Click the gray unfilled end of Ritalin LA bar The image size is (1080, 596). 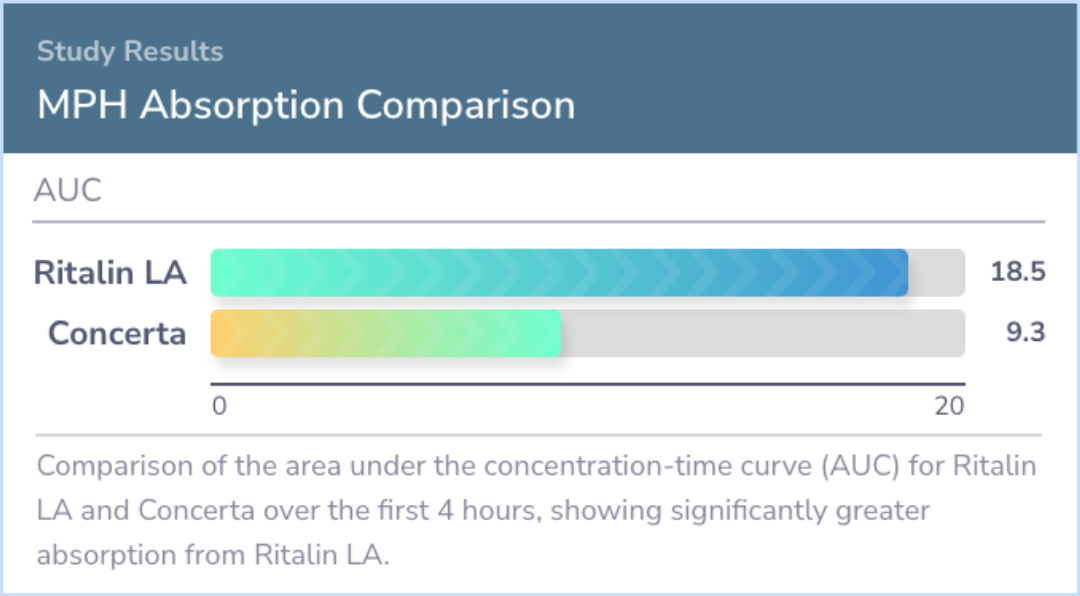pyautogui.click(x=937, y=273)
